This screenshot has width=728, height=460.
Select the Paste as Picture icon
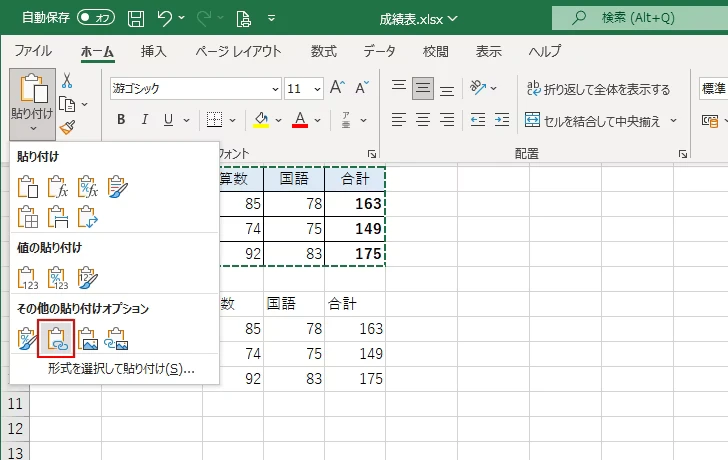(x=88, y=338)
